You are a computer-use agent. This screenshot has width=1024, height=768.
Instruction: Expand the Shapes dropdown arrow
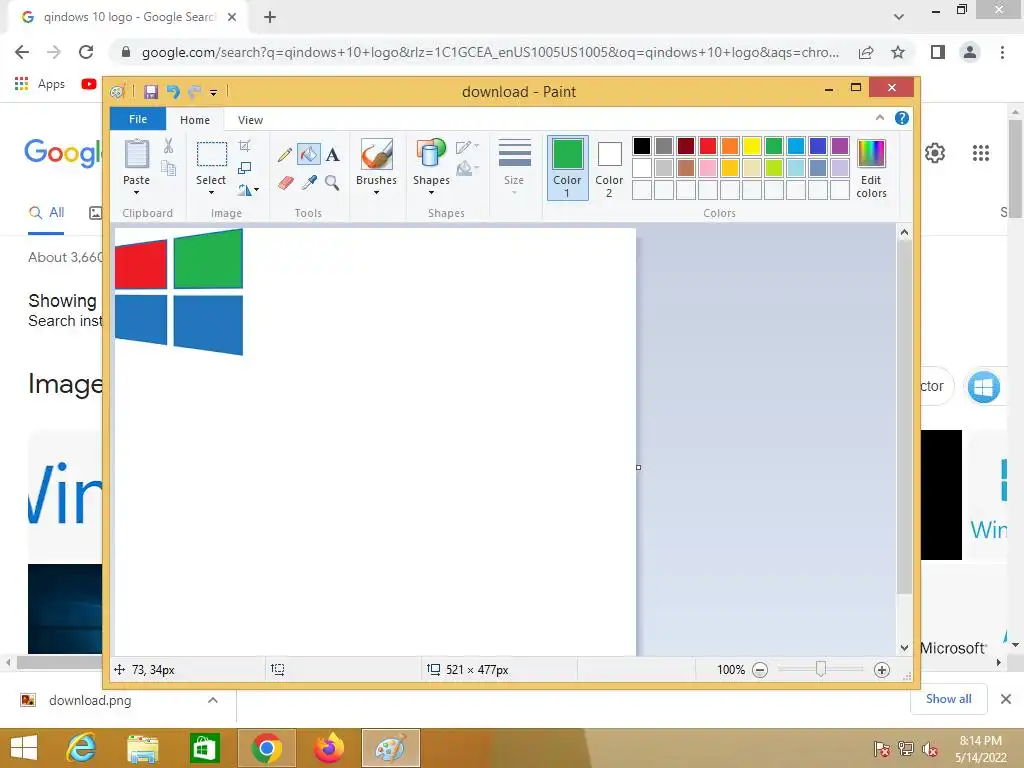click(431, 193)
